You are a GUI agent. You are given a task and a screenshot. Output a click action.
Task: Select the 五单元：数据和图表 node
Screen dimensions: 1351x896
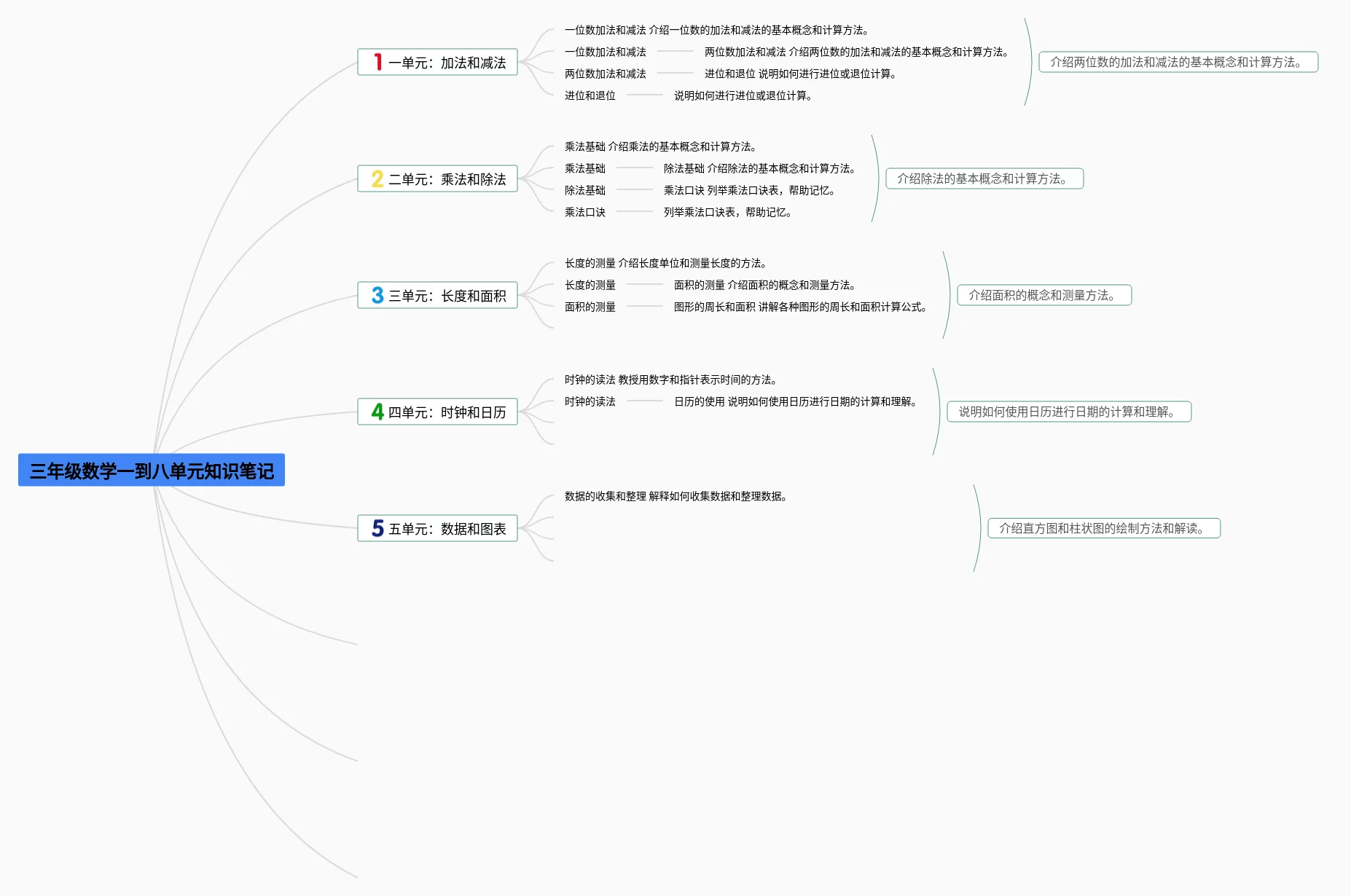[x=437, y=528]
